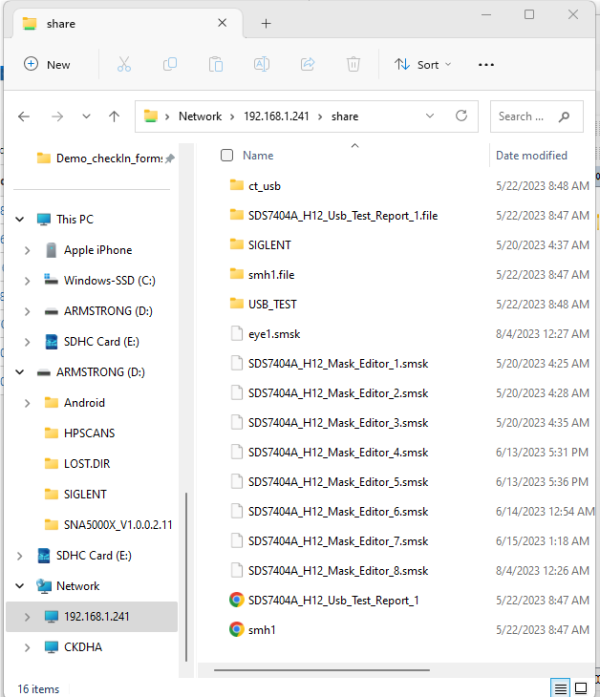The height and width of the screenshot is (697, 600).
Task: Add a new File Explorer tab
Action: pyautogui.click(x=266, y=23)
